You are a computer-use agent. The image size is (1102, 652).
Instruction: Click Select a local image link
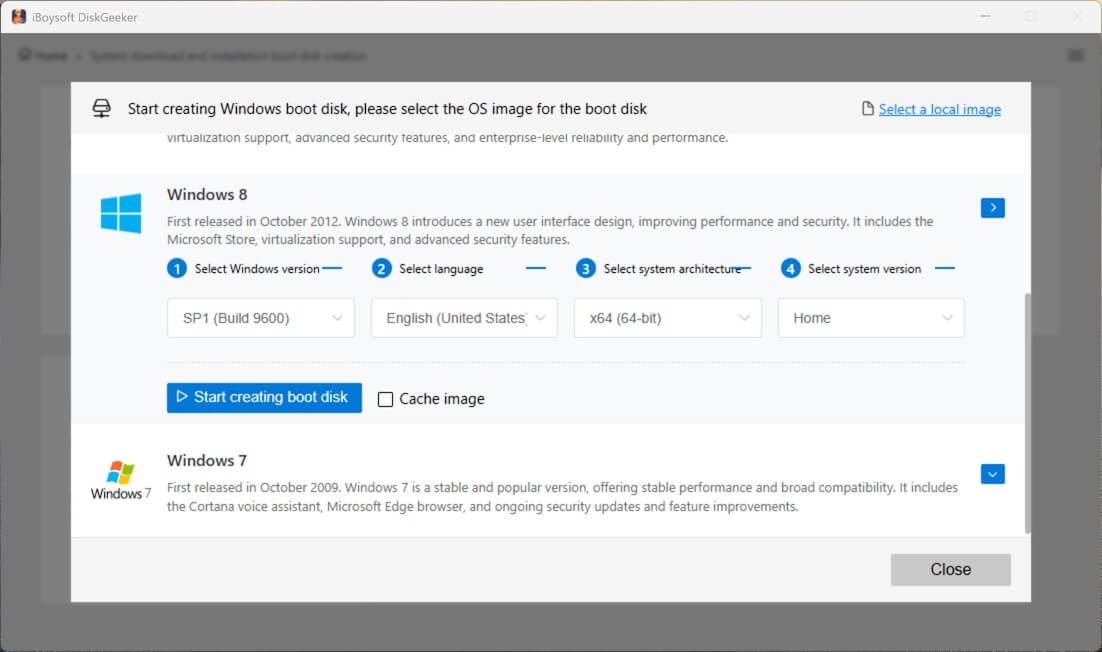coord(939,109)
